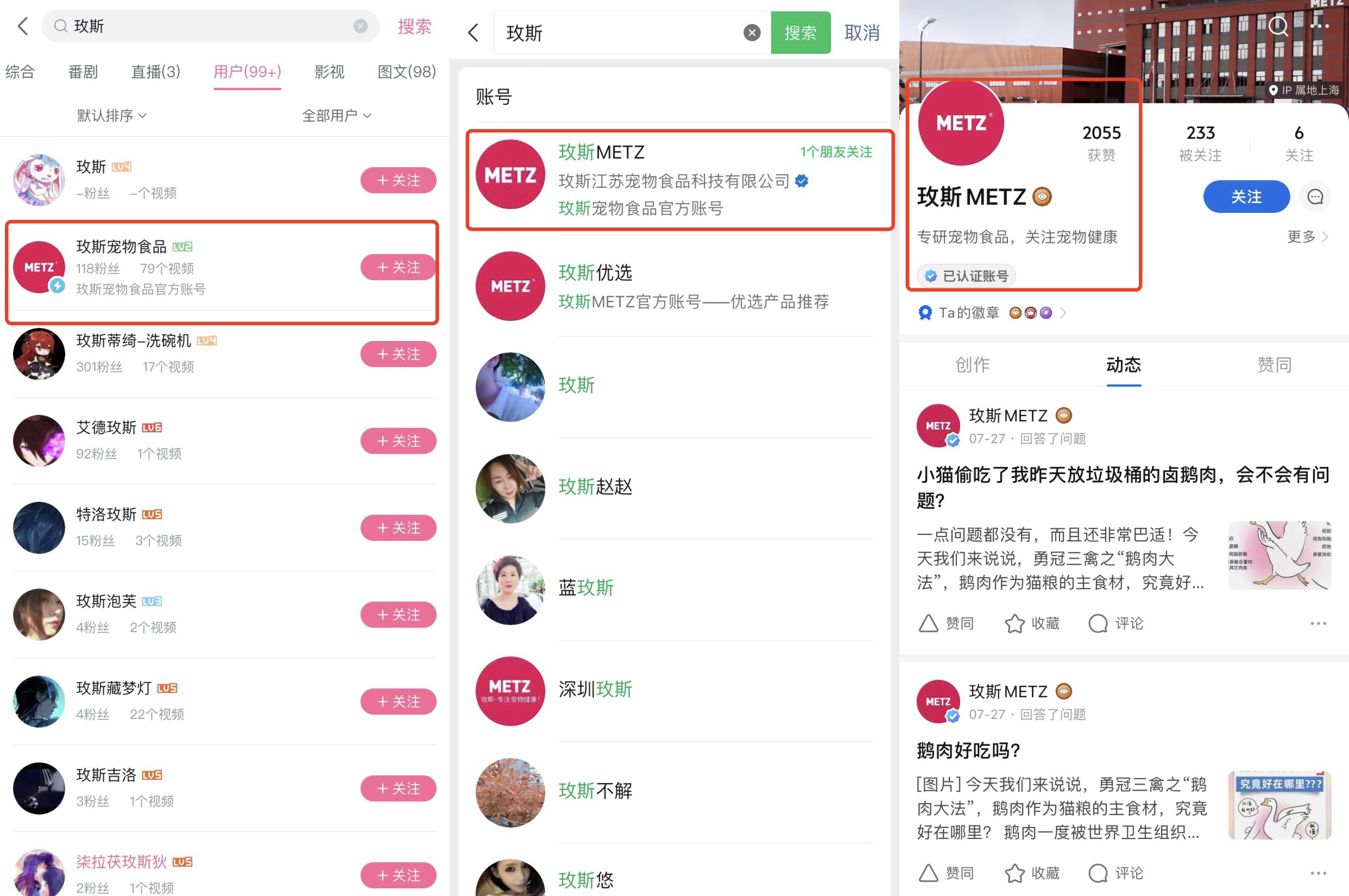Go back from the middle search page
The image size is (1349, 896).
pos(473,33)
